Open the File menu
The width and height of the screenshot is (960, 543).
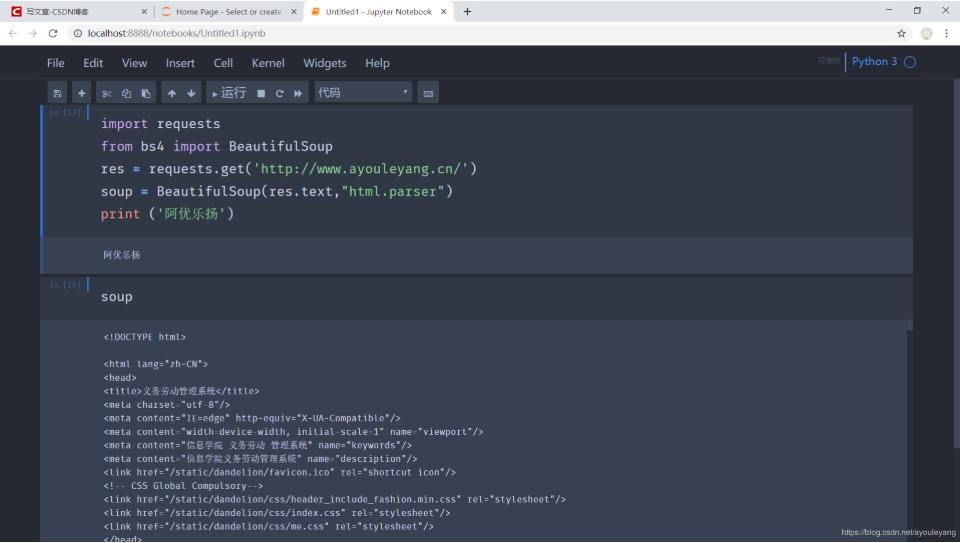pos(56,63)
